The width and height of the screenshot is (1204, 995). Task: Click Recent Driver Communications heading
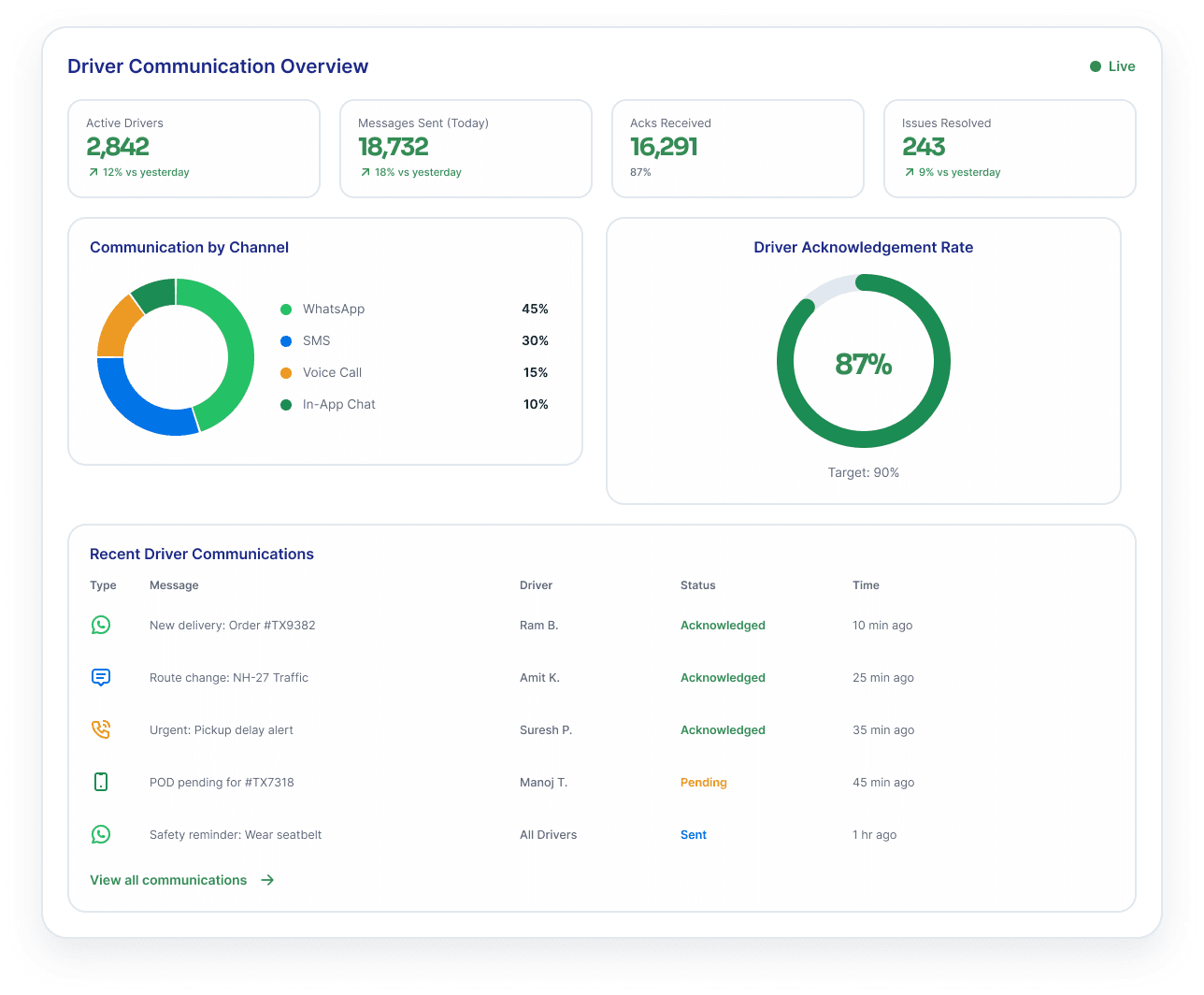tap(202, 554)
